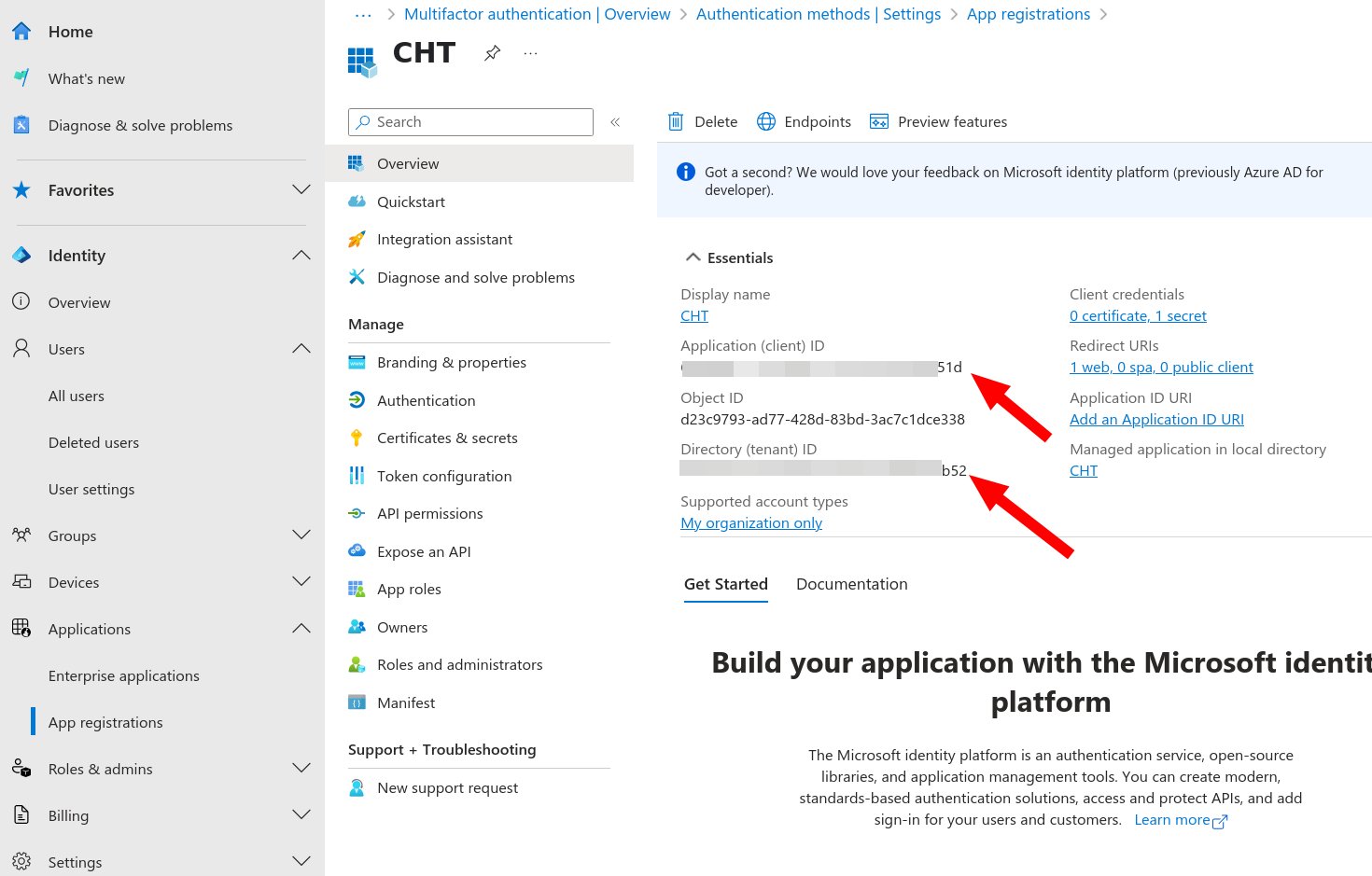Click Add an Application ID URI link
Image resolution: width=1372 pixels, height=876 pixels.
point(1156,420)
